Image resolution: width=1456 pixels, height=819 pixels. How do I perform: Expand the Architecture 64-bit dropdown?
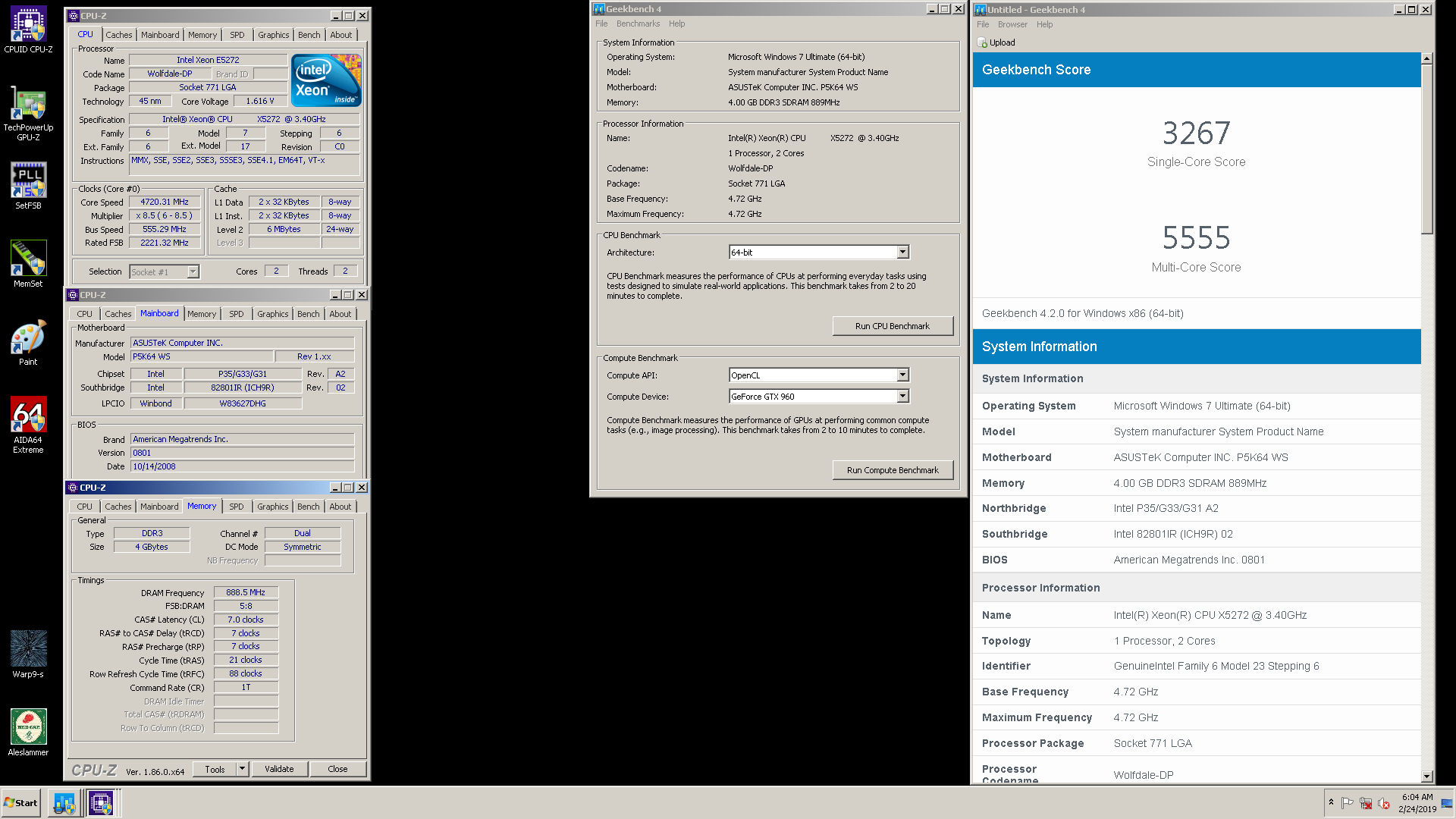tap(902, 252)
